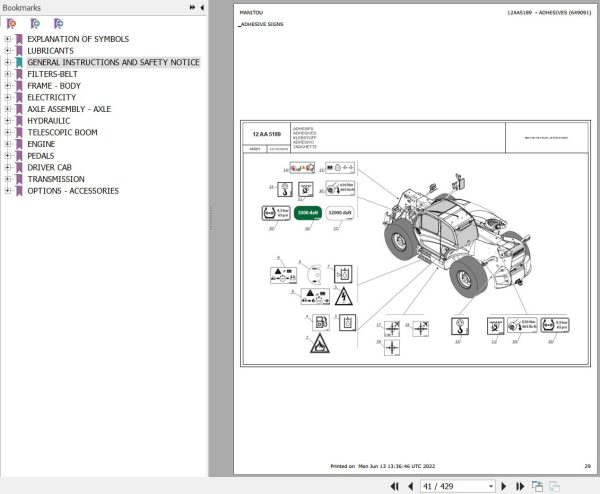Click the 12 AA 5189 drawing reference
The image size is (600, 494).
267,134
